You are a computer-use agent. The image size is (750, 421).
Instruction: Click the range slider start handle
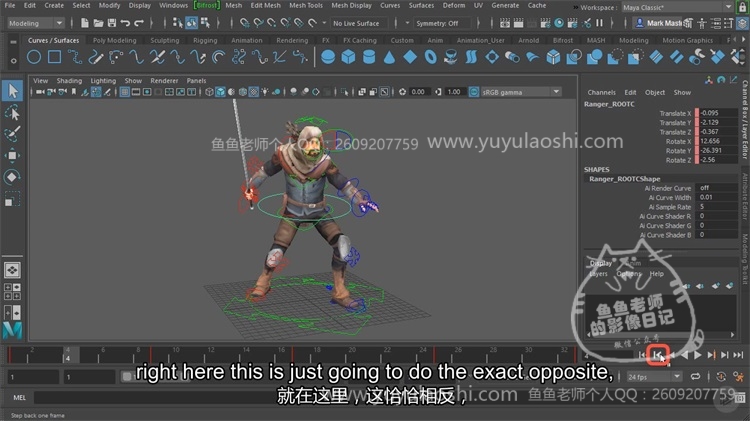coord(126,377)
